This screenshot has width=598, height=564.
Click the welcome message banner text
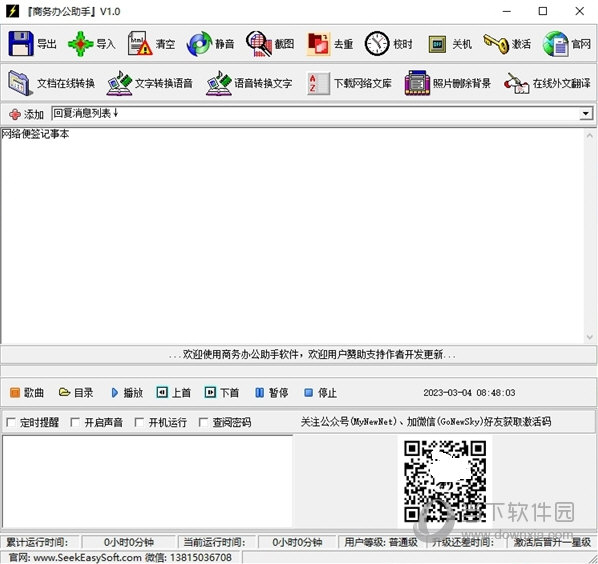(x=312, y=355)
